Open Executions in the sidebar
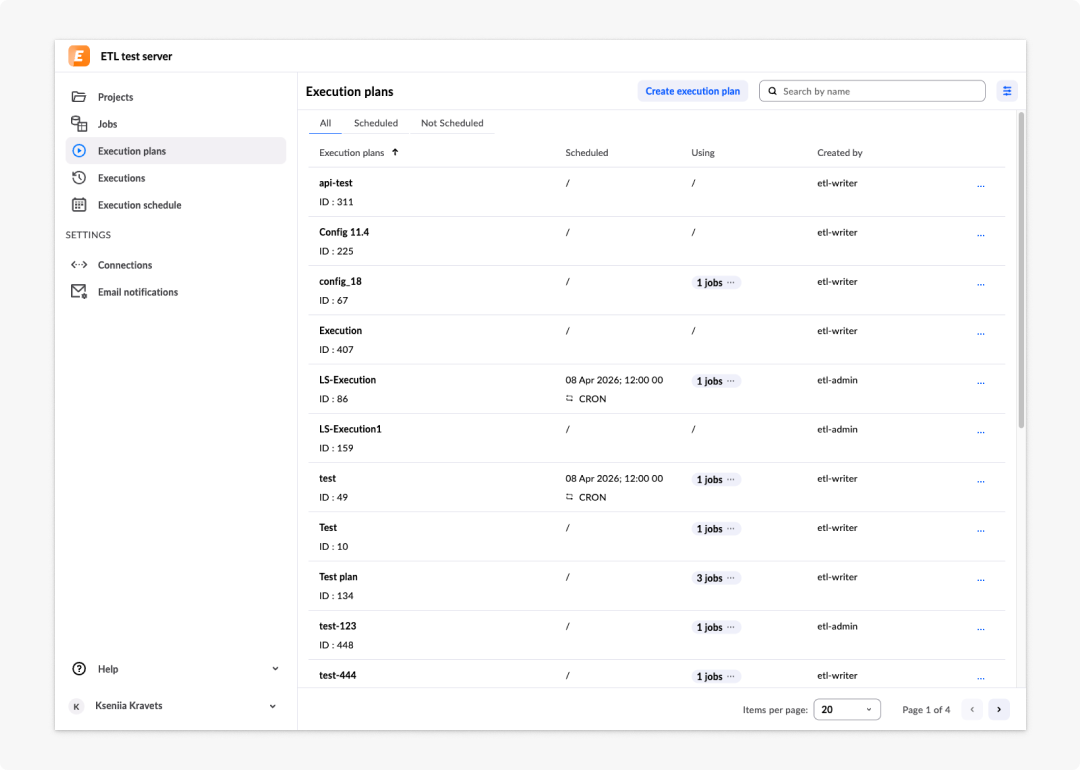The image size is (1080, 770). click(x=176, y=178)
